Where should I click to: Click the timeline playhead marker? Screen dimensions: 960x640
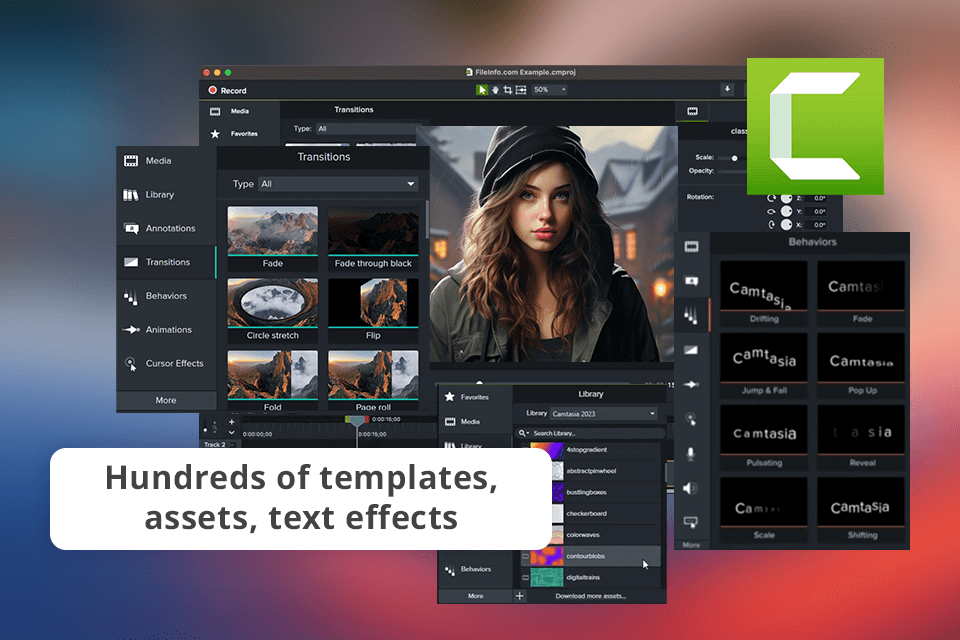357,421
